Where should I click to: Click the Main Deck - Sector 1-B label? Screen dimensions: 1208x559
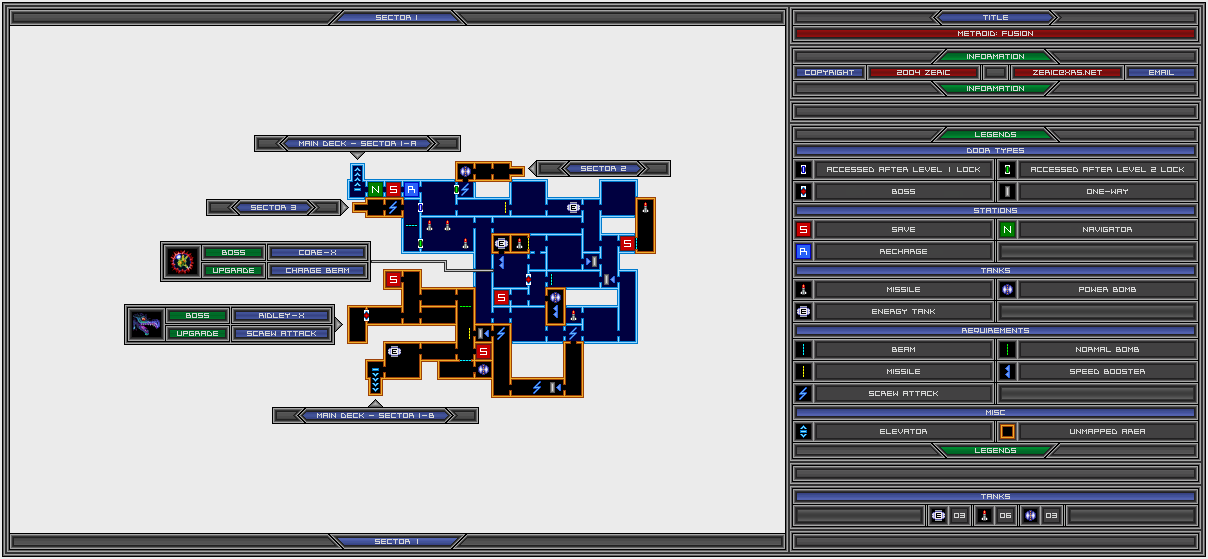[375, 416]
